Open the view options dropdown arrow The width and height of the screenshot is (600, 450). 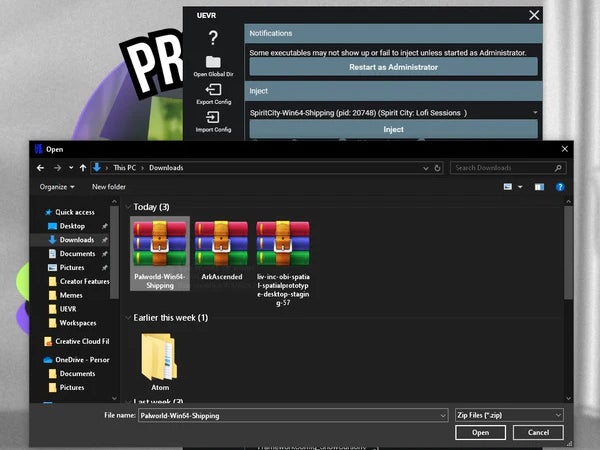pos(520,187)
